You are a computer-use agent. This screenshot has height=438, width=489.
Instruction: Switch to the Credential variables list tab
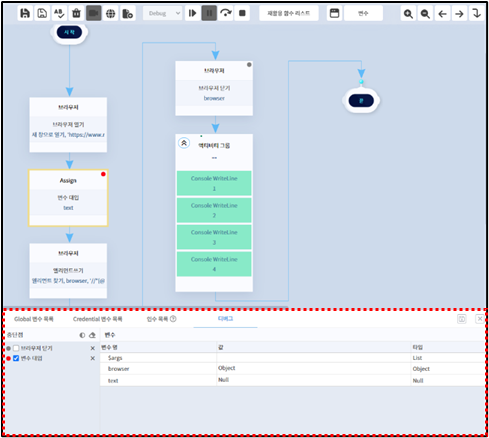pyautogui.click(x=97, y=319)
